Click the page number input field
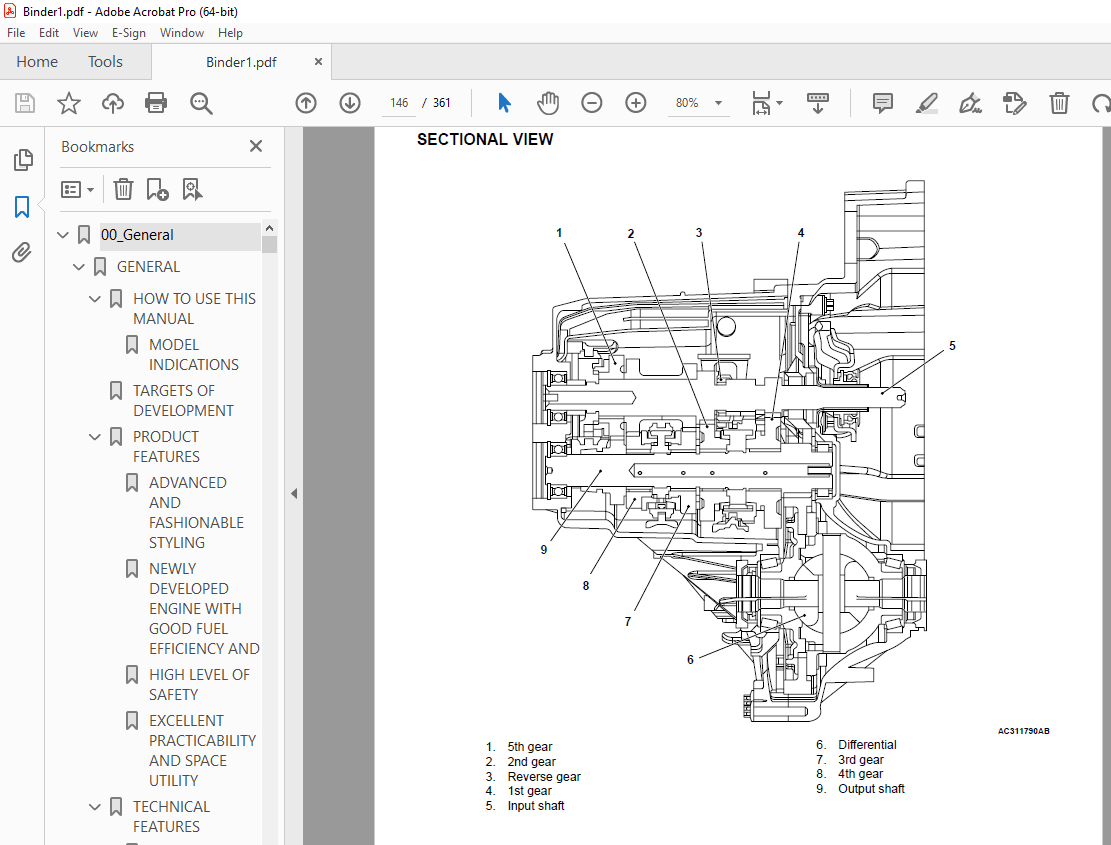The height and width of the screenshot is (845, 1111). point(398,102)
